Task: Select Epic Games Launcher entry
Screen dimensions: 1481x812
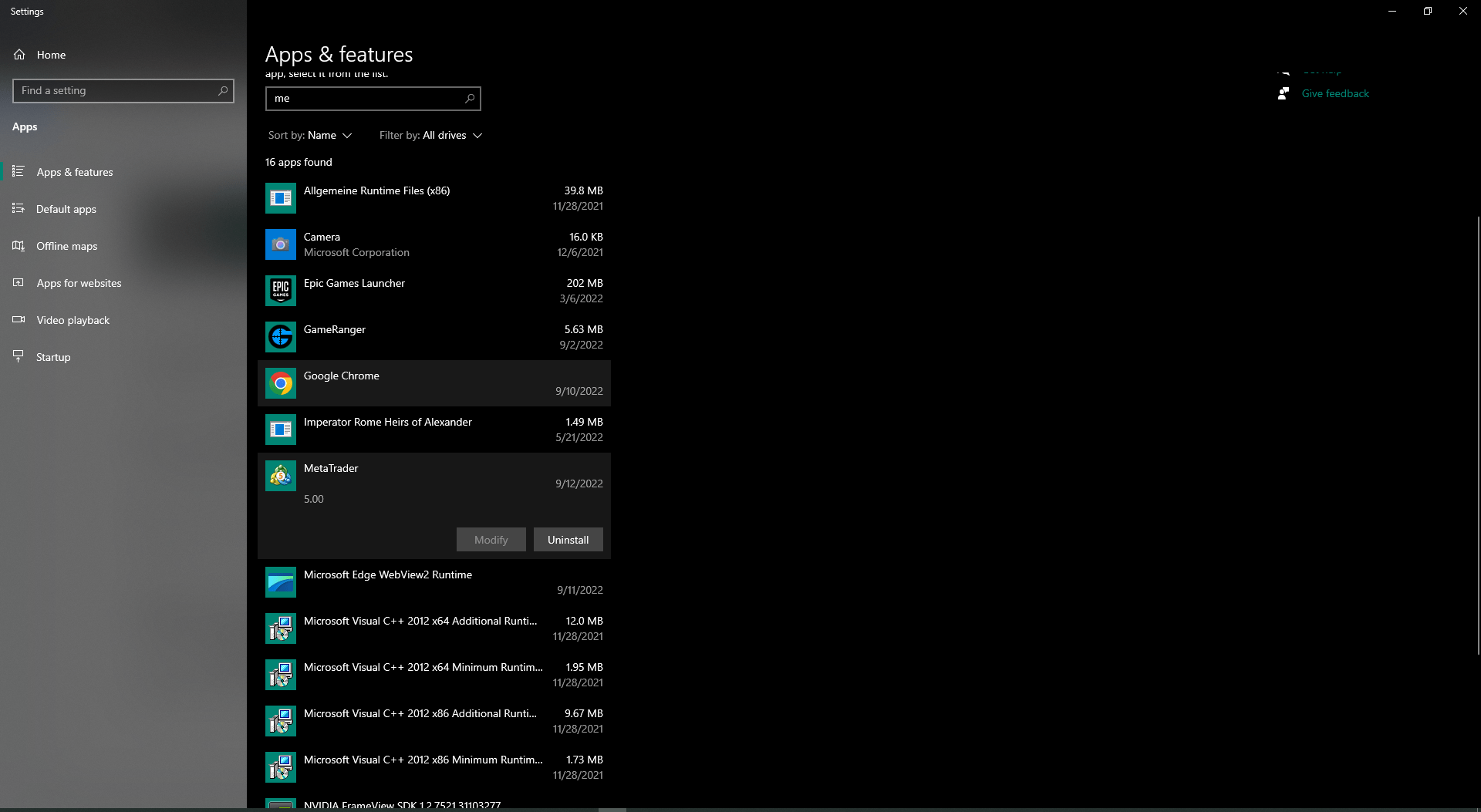Action: [434, 291]
